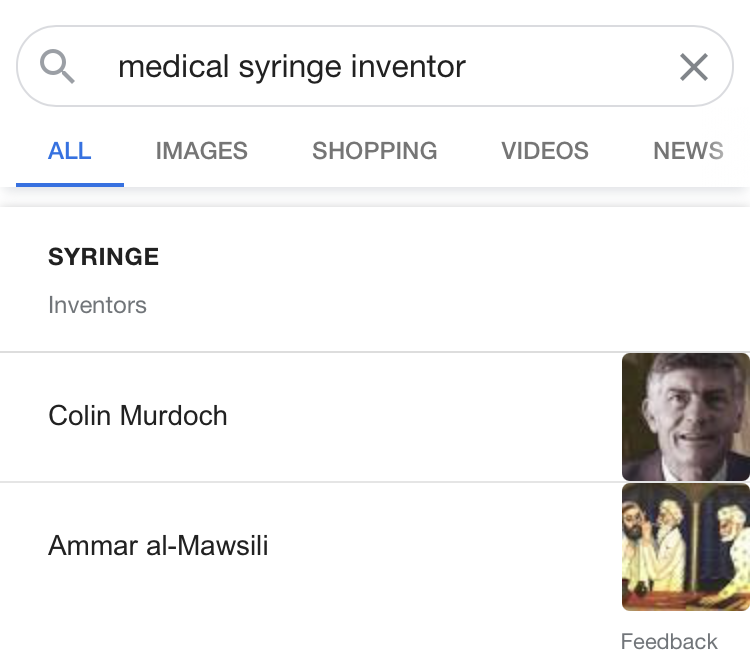
Task: Clear the search query with the X icon
Action: [694, 67]
